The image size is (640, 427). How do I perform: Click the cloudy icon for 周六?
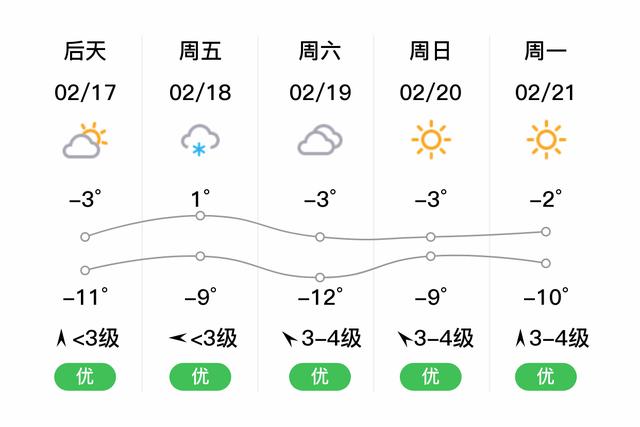tap(320, 140)
